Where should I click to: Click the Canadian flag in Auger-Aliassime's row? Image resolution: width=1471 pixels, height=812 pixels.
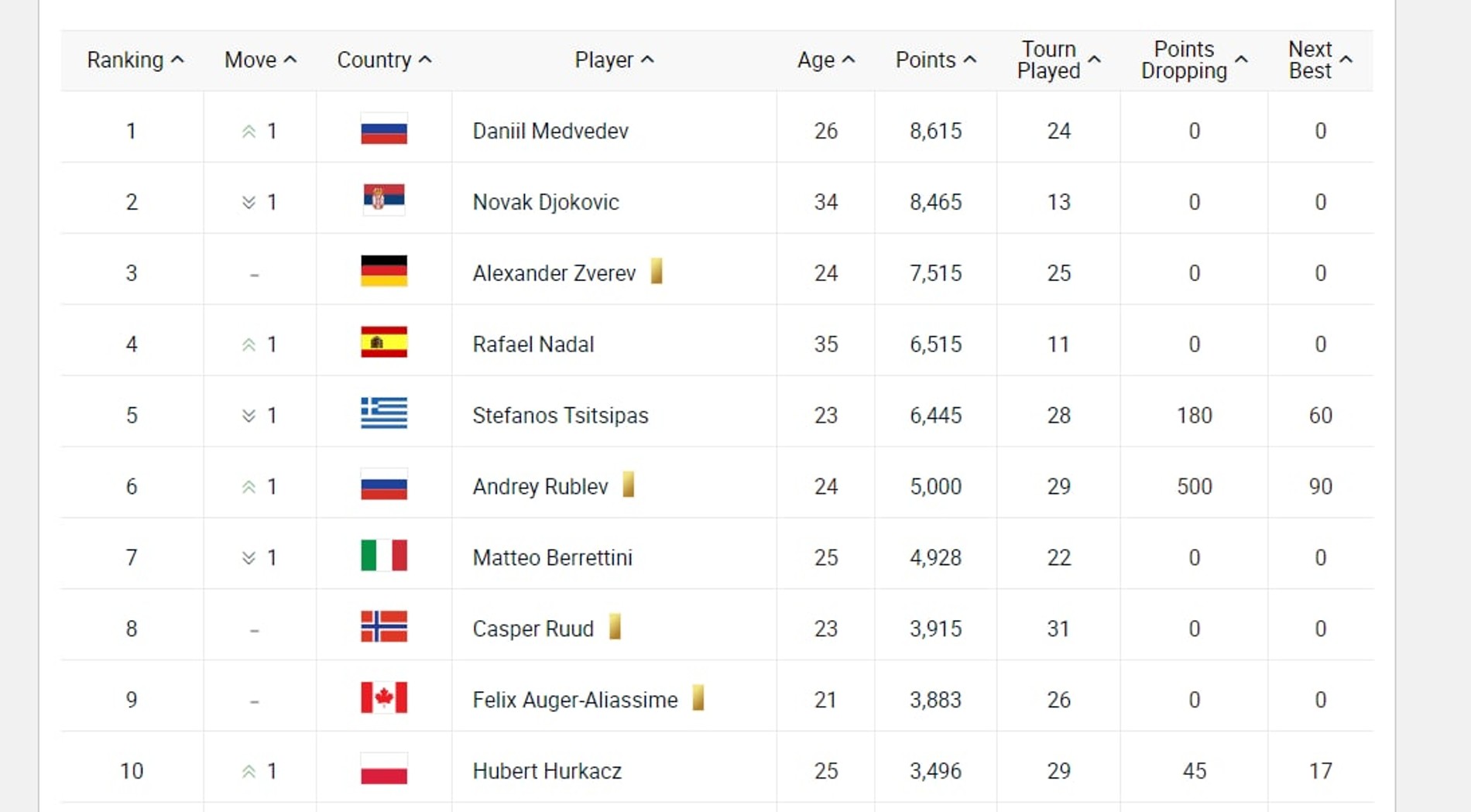383,698
